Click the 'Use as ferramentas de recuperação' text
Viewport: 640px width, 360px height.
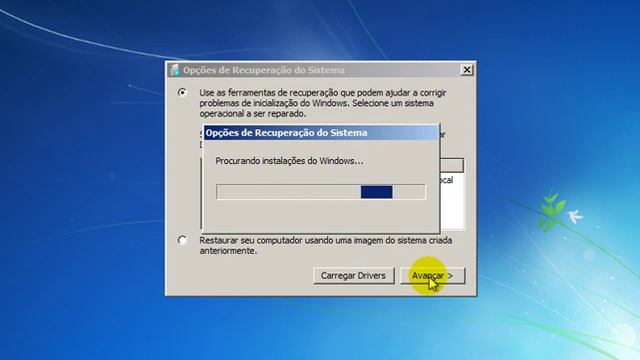(x=323, y=103)
